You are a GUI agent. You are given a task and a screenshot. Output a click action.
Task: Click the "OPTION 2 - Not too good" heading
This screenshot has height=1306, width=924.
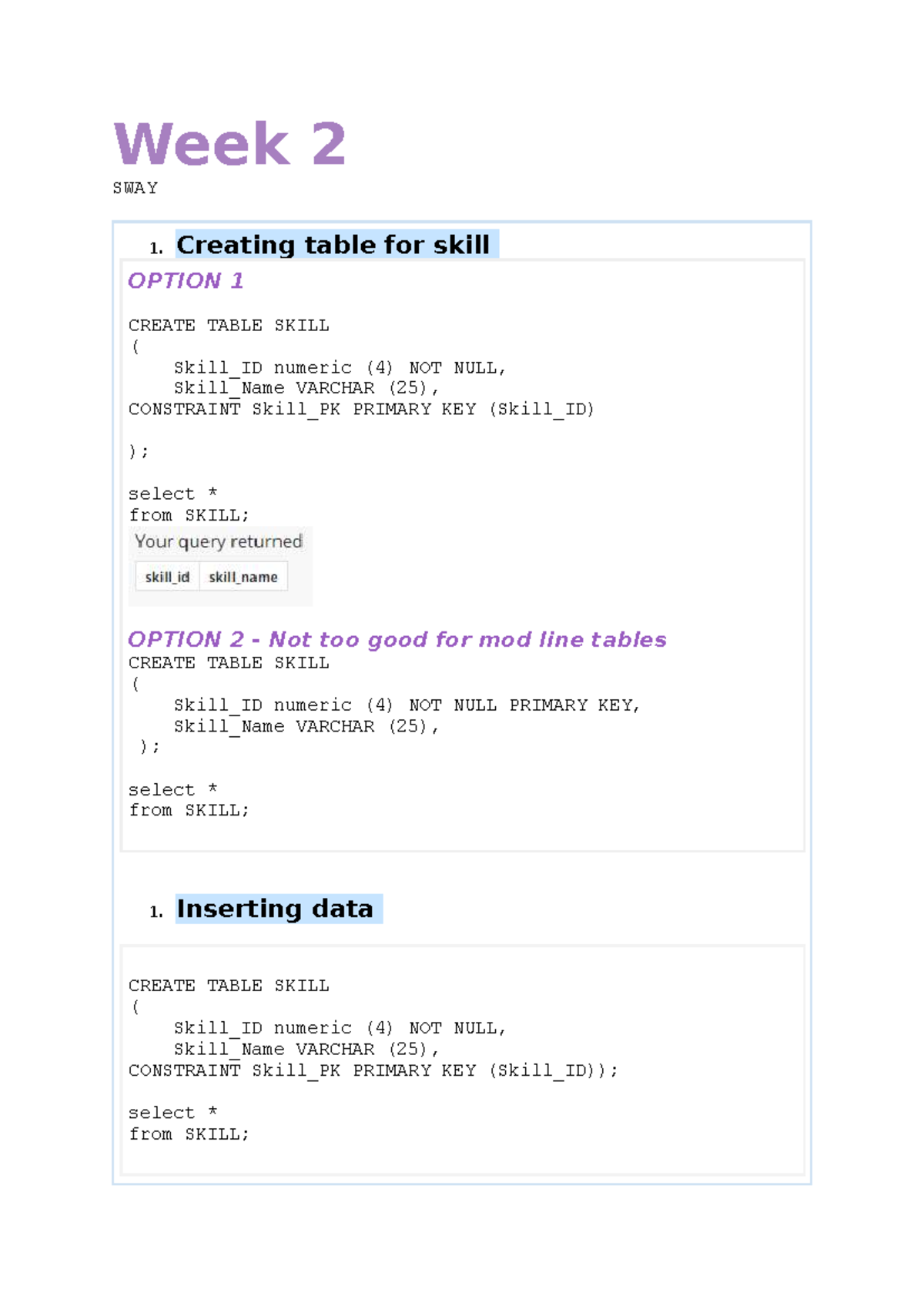tap(397, 639)
